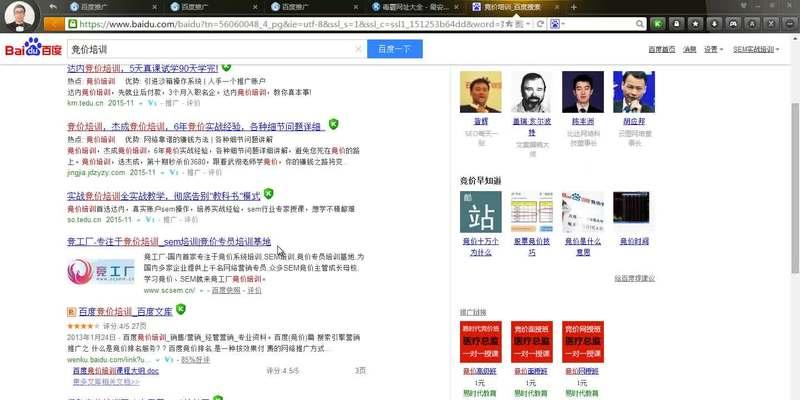Open the 杰成竞价培训 6年竞价实战经验 result
The image size is (800, 400).
[x=196, y=126]
